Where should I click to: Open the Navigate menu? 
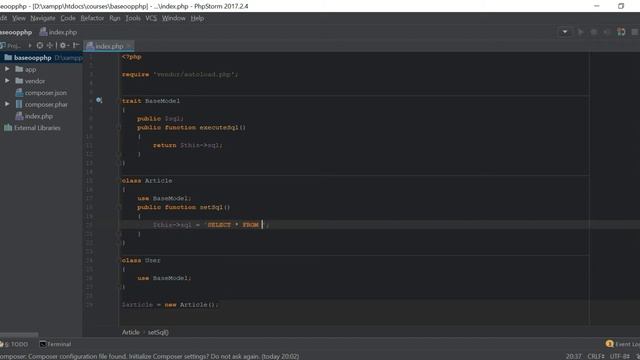pyautogui.click(x=42, y=18)
